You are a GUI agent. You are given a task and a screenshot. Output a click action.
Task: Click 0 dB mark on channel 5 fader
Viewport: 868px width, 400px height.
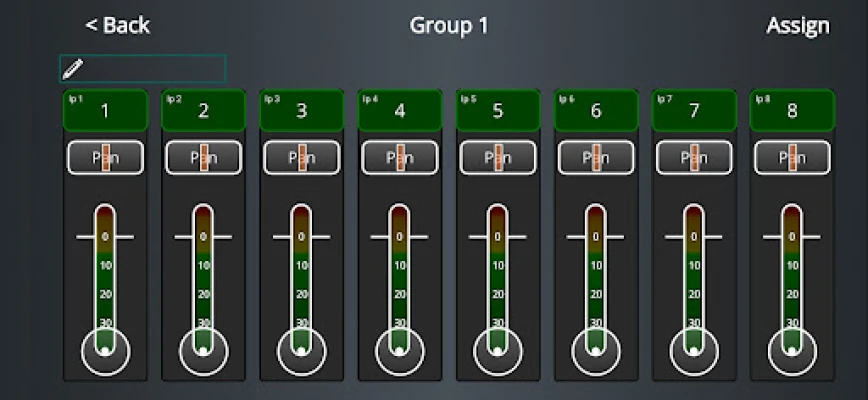tap(498, 237)
